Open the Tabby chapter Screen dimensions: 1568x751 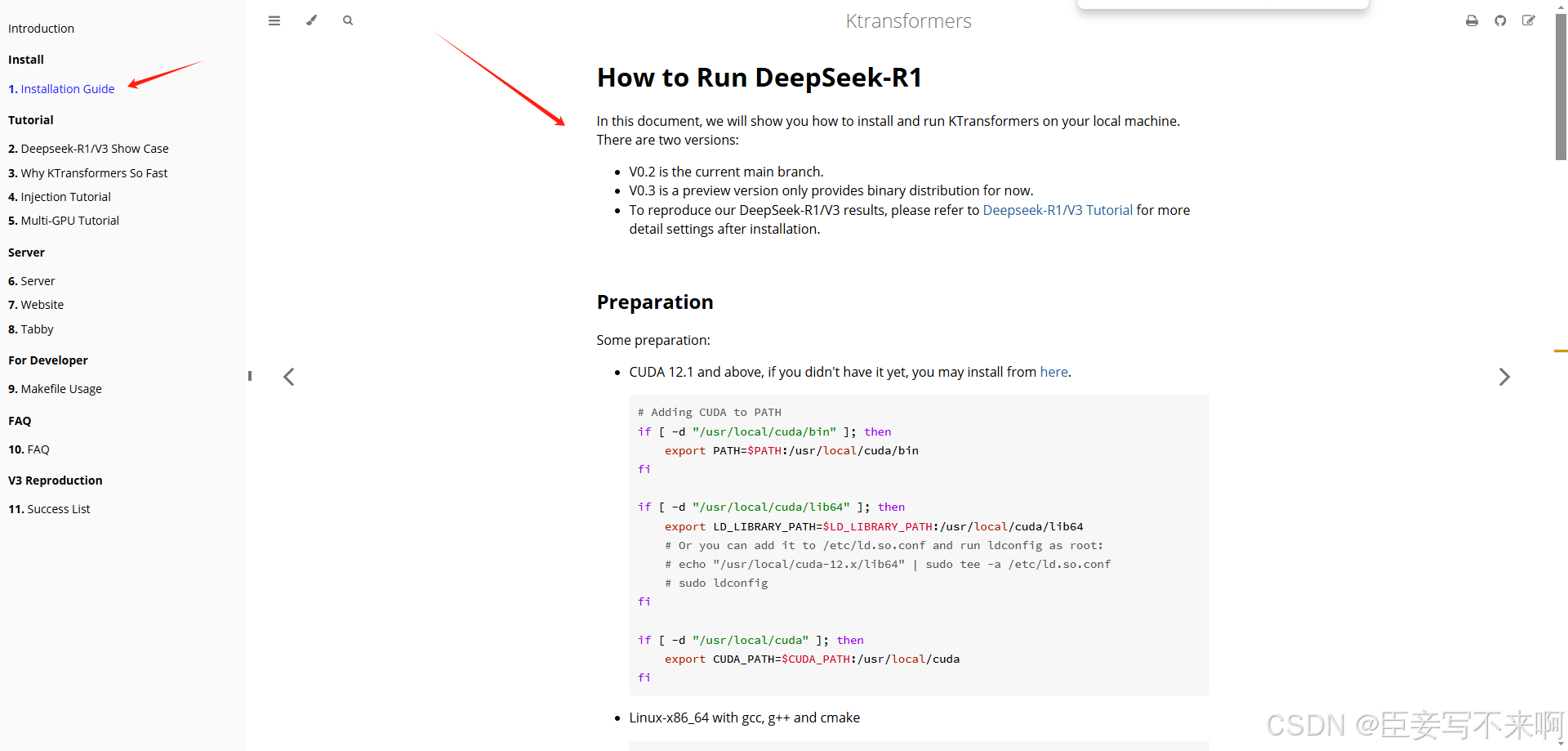pos(31,329)
